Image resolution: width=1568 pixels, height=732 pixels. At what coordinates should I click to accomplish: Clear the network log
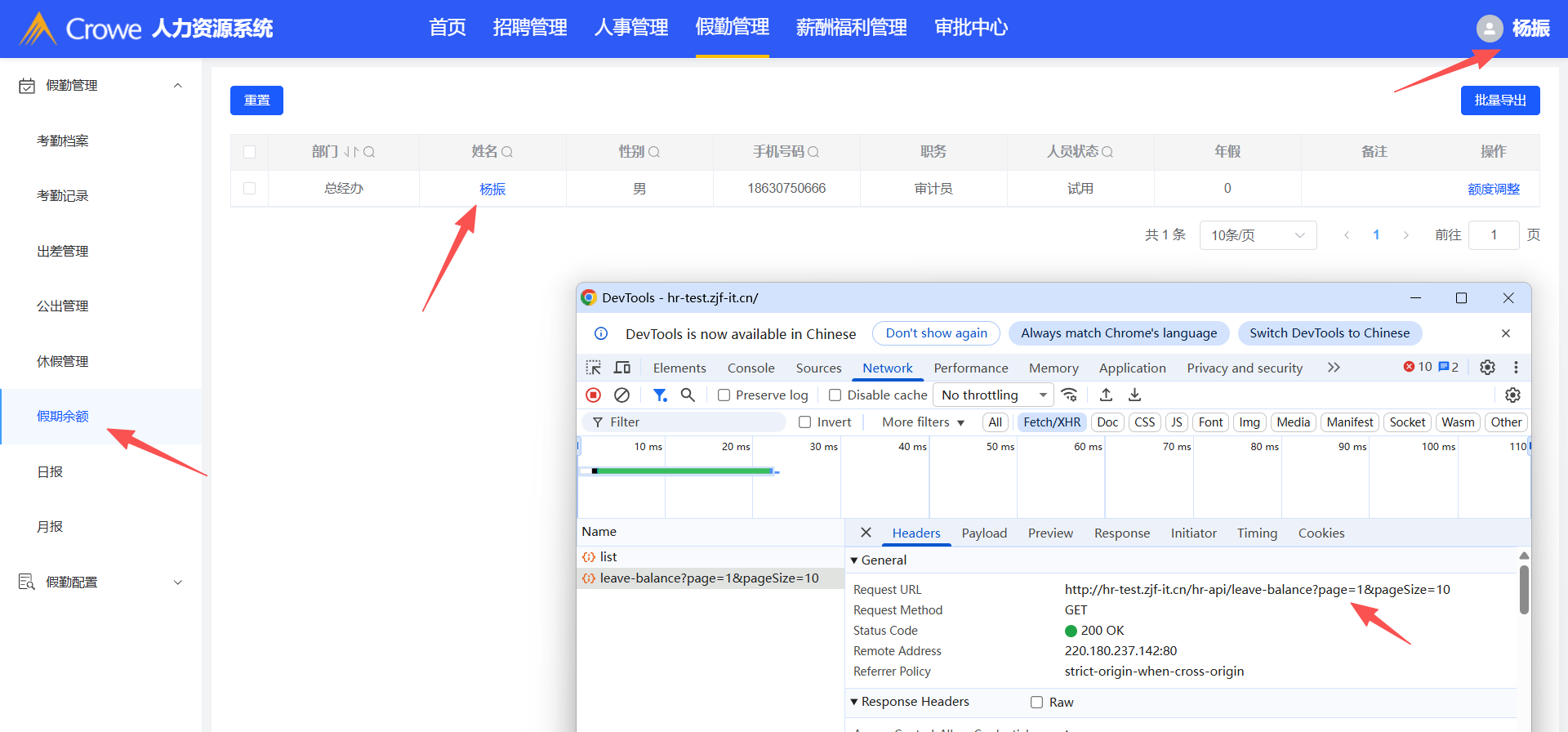tap(621, 395)
